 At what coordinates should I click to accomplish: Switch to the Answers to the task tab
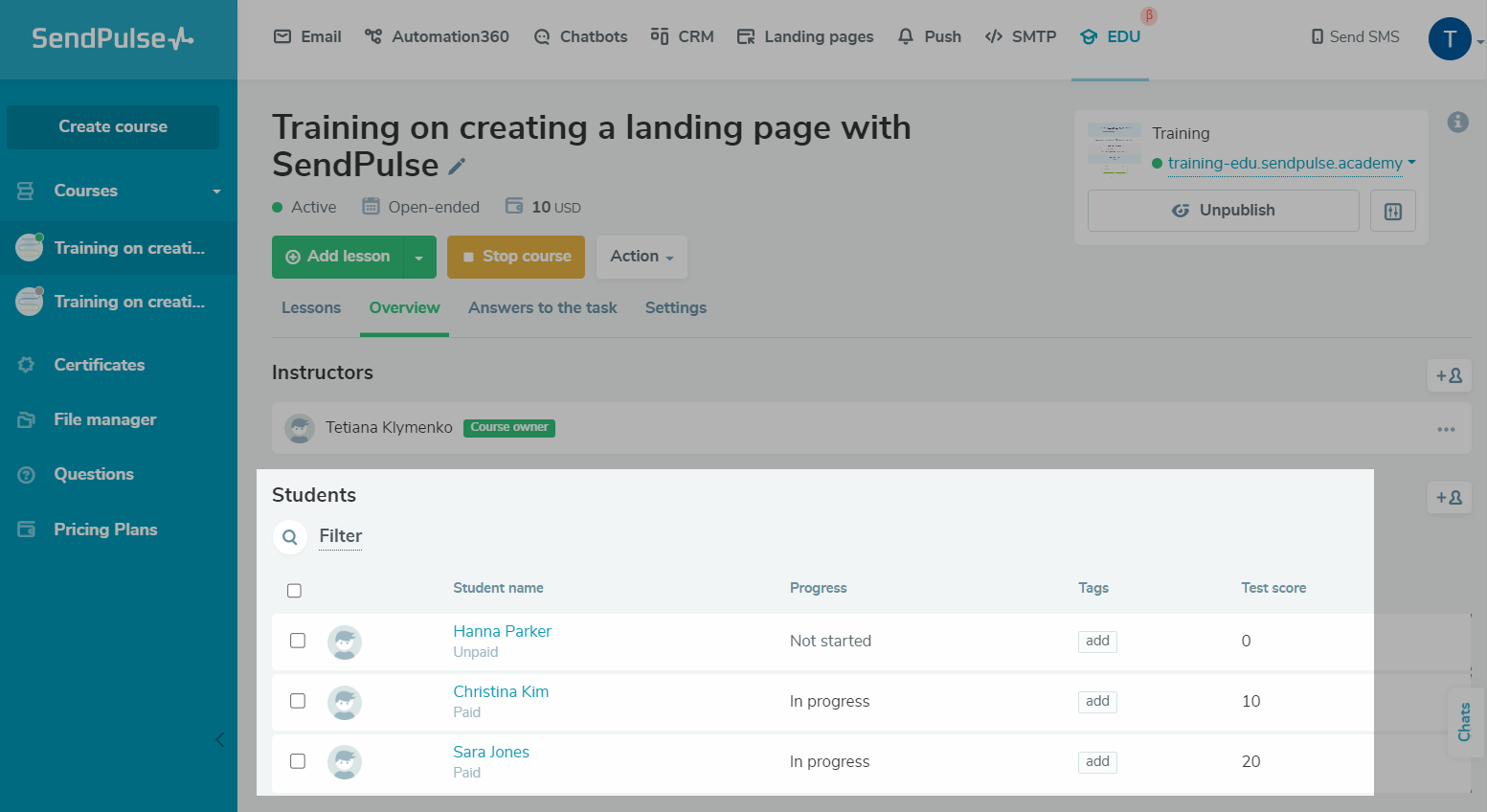[x=542, y=308]
